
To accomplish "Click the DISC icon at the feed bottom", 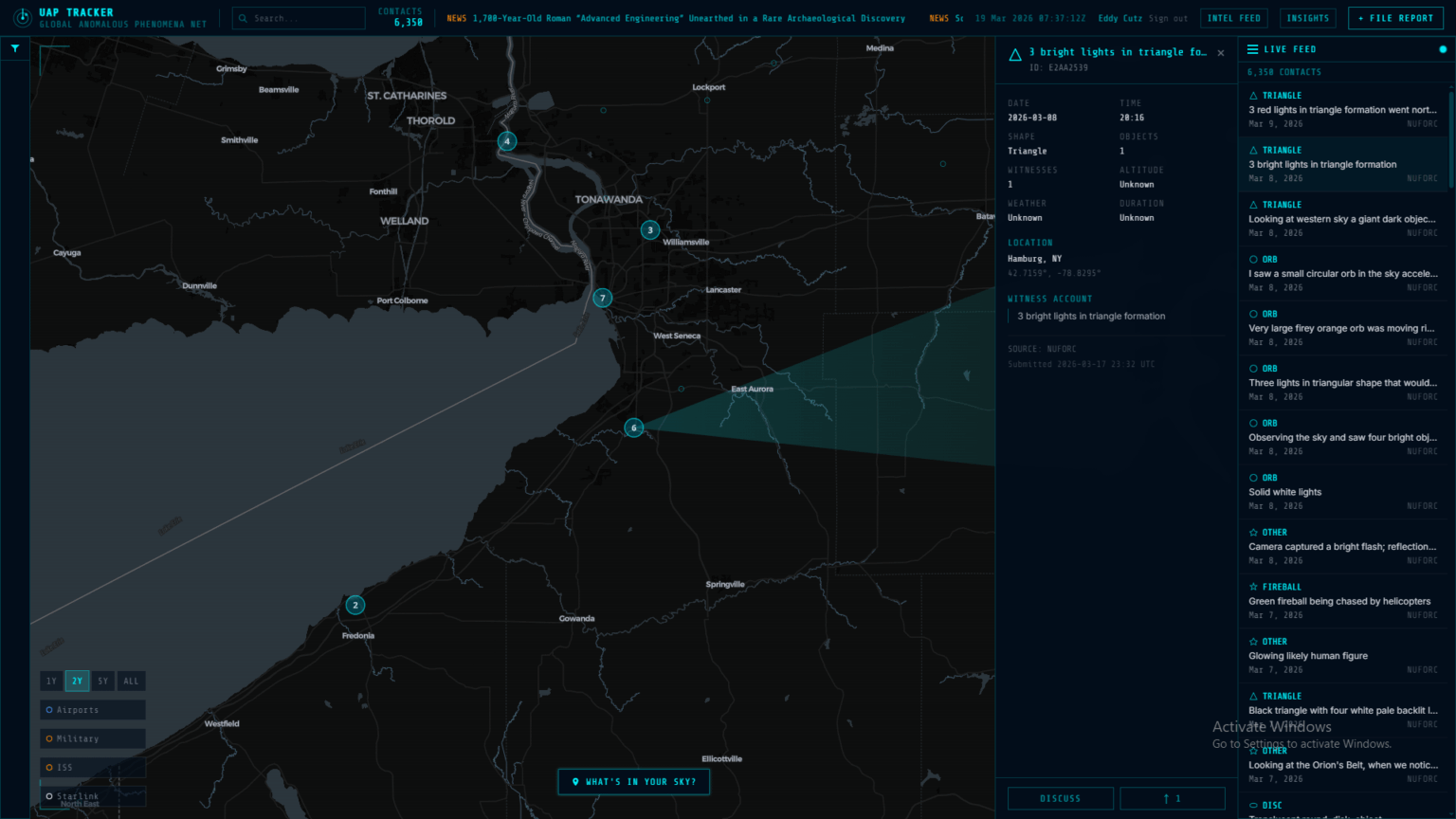I will click(x=1253, y=805).
